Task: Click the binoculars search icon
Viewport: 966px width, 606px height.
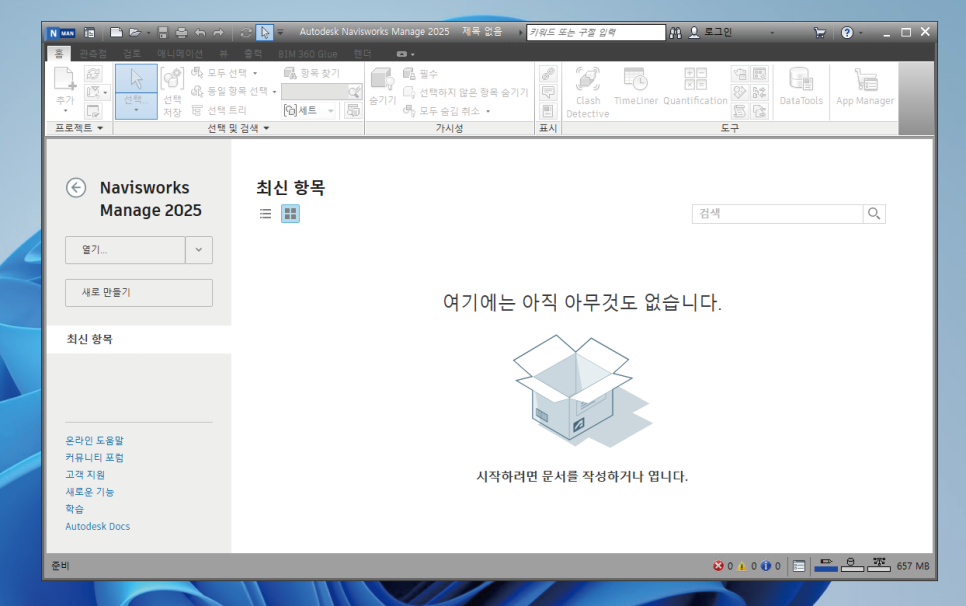Action: (x=676, y=32)
